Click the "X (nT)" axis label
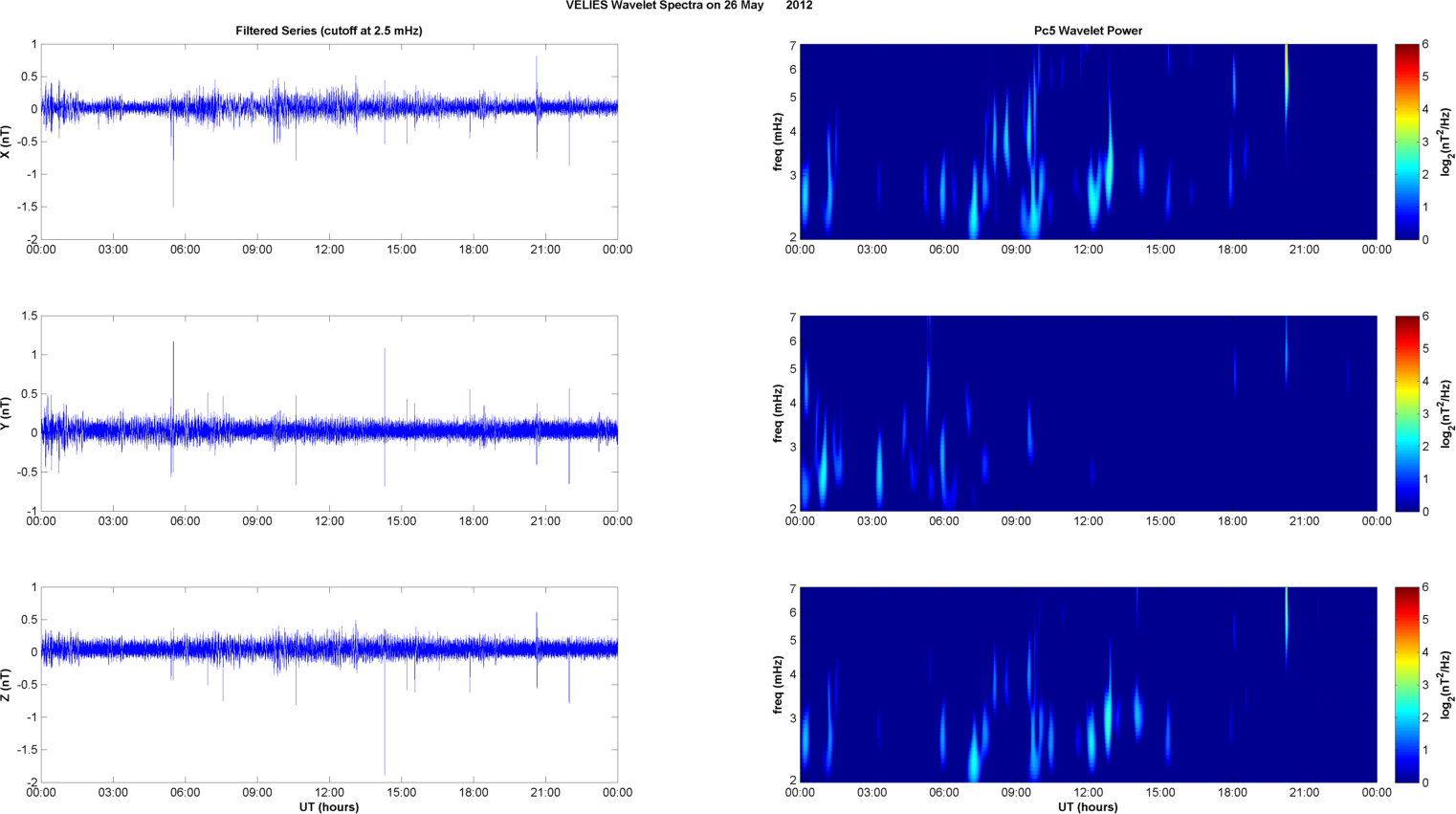 point(7,142)
